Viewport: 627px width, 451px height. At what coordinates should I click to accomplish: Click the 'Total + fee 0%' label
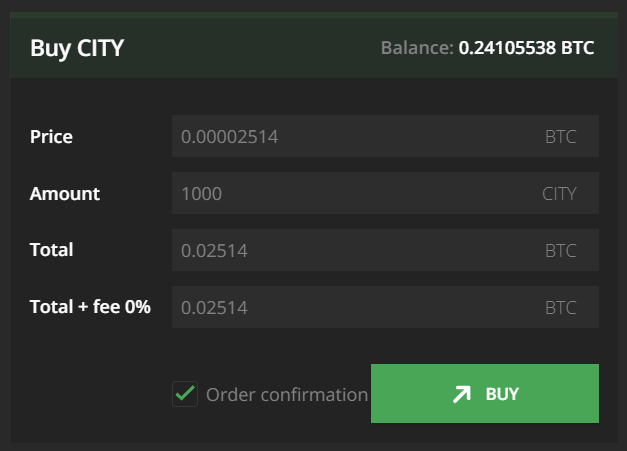pyautogui.click(x=90, y=307)
